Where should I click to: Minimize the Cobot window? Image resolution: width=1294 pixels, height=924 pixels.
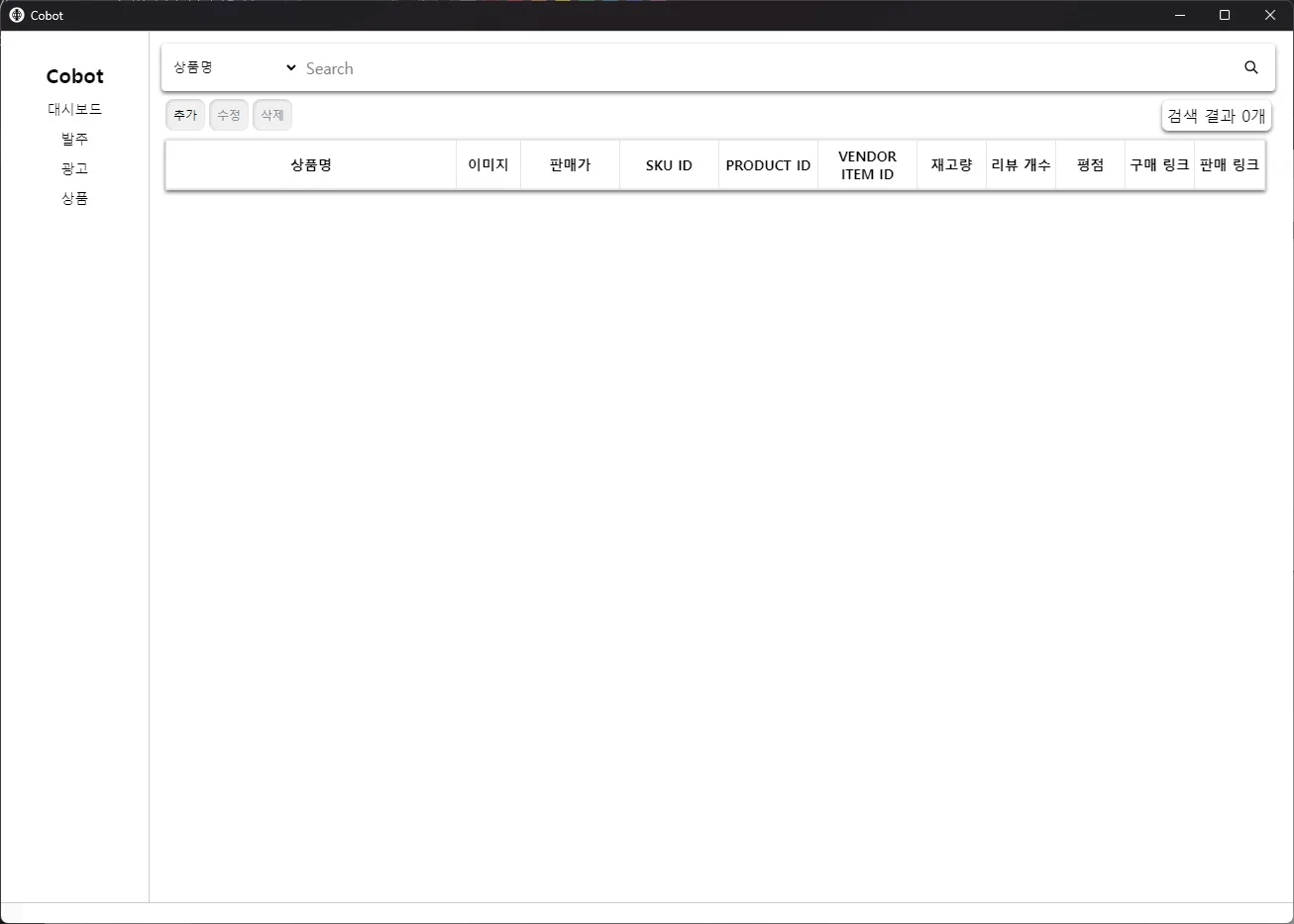point(1180,15)
